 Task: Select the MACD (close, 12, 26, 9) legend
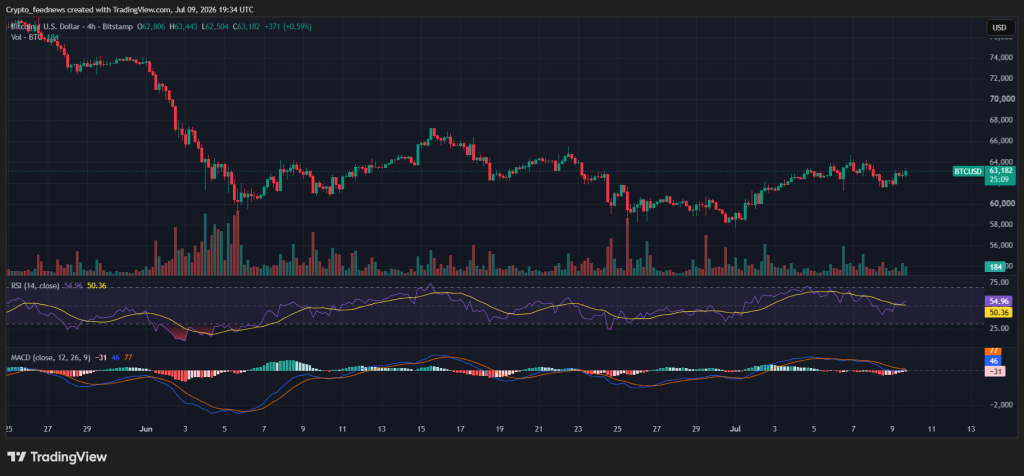point(51,357)
